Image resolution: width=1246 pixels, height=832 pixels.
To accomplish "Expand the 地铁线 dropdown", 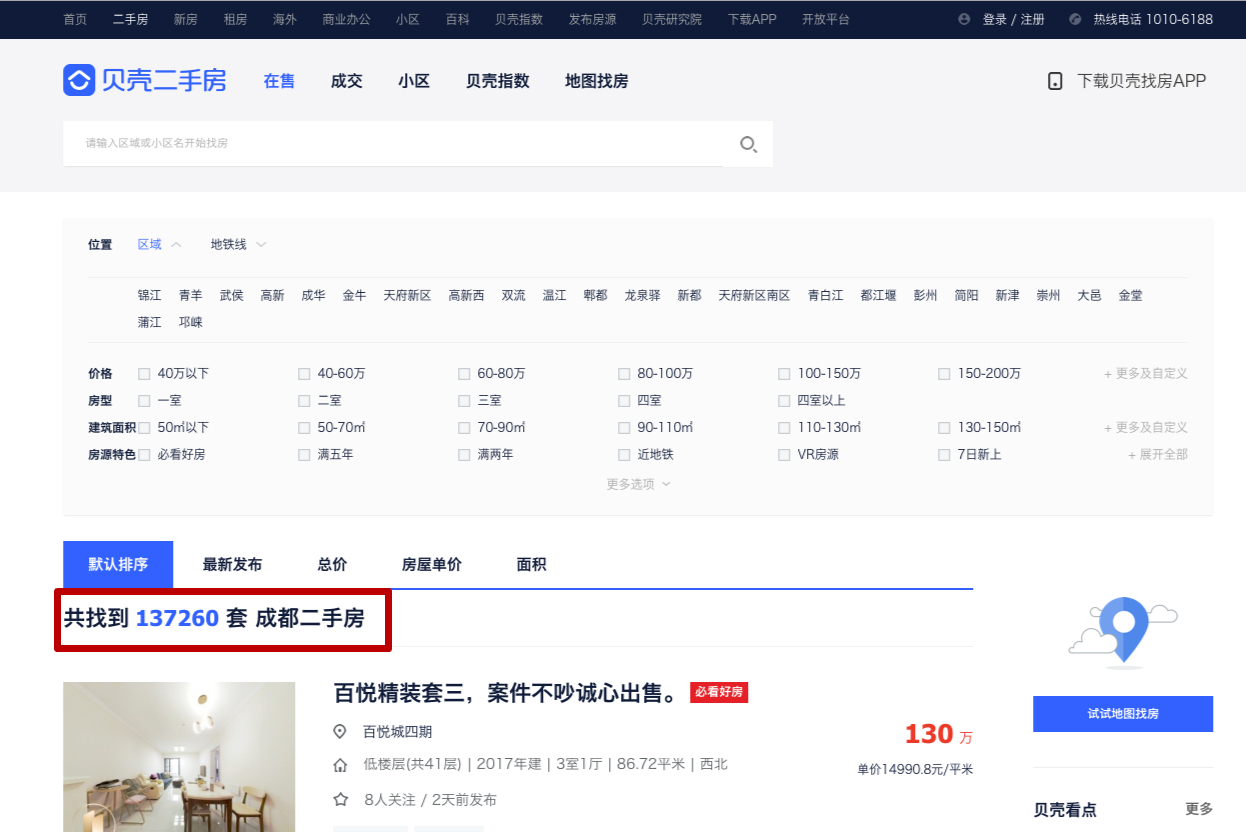I will [238, 245].
